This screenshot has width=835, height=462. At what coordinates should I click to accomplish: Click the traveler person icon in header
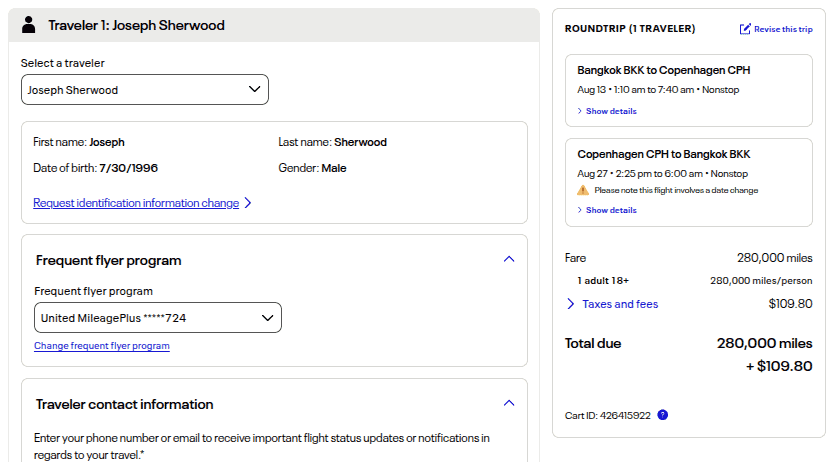click(29, 25)
